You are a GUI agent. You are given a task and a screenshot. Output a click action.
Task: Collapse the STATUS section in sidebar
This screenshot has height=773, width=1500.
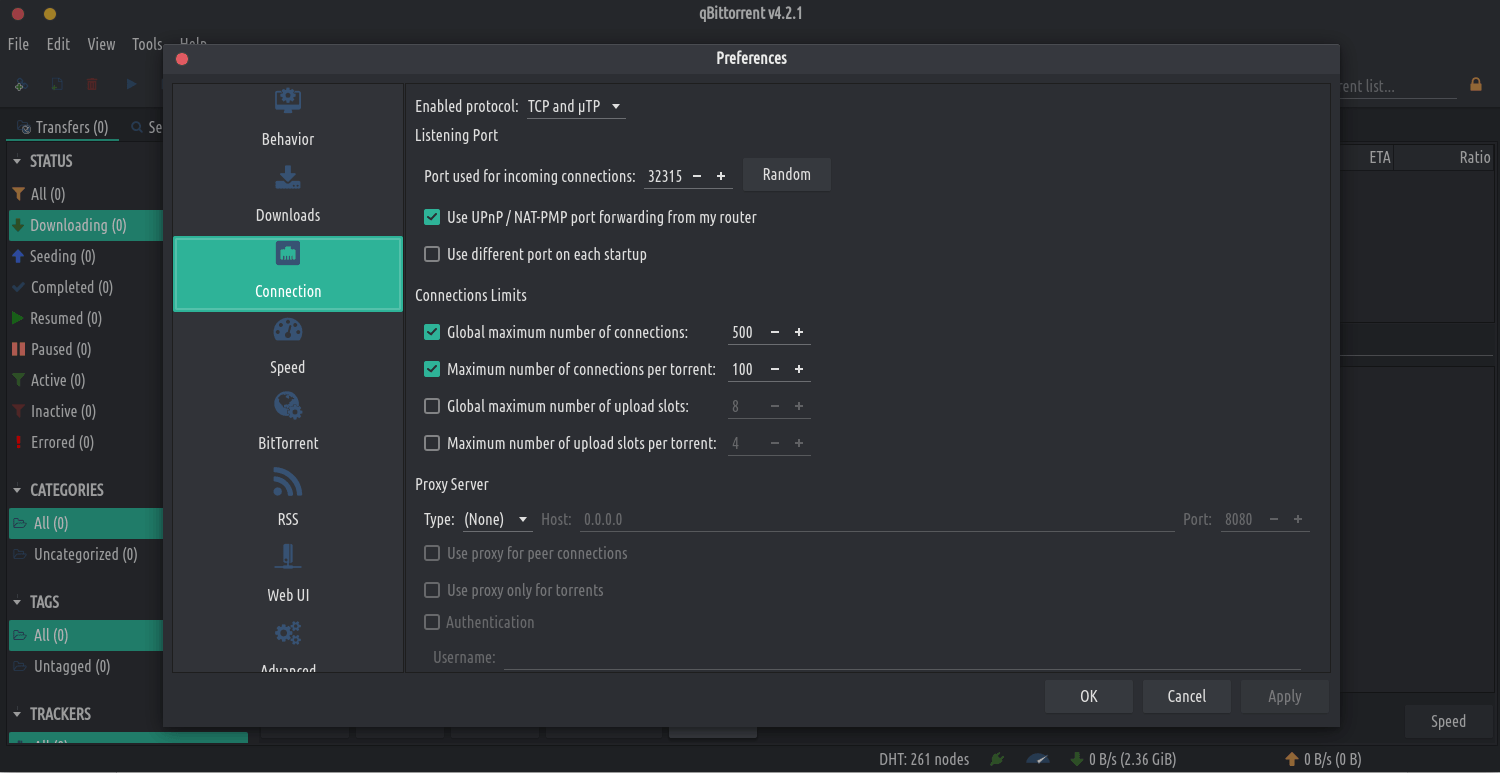pyautogui.click(x=17, y=161)
